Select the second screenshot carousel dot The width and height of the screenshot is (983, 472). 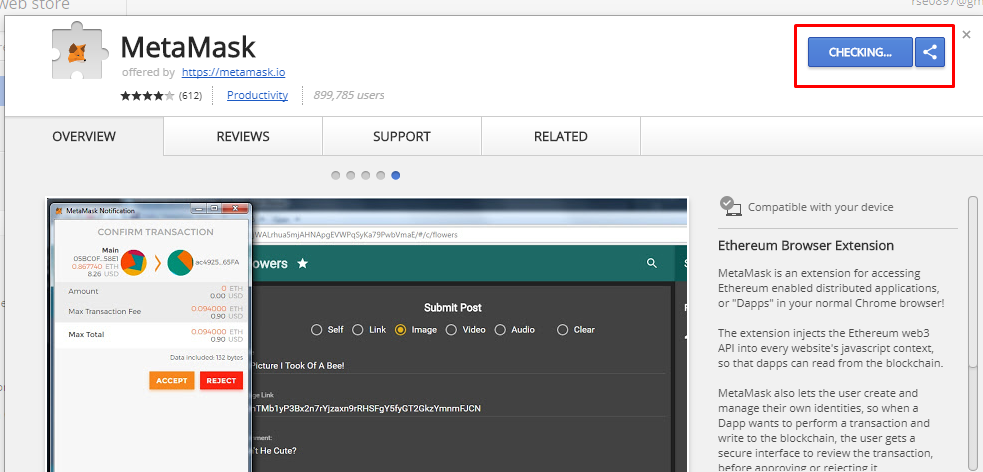(350, 176)
